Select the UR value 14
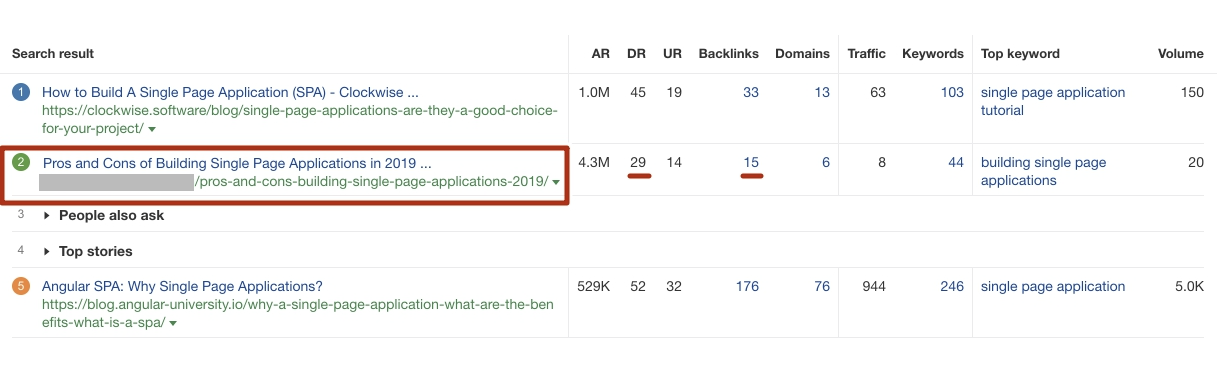The width and height of the screenshot is (1217, 372). (x=674, y=162)
